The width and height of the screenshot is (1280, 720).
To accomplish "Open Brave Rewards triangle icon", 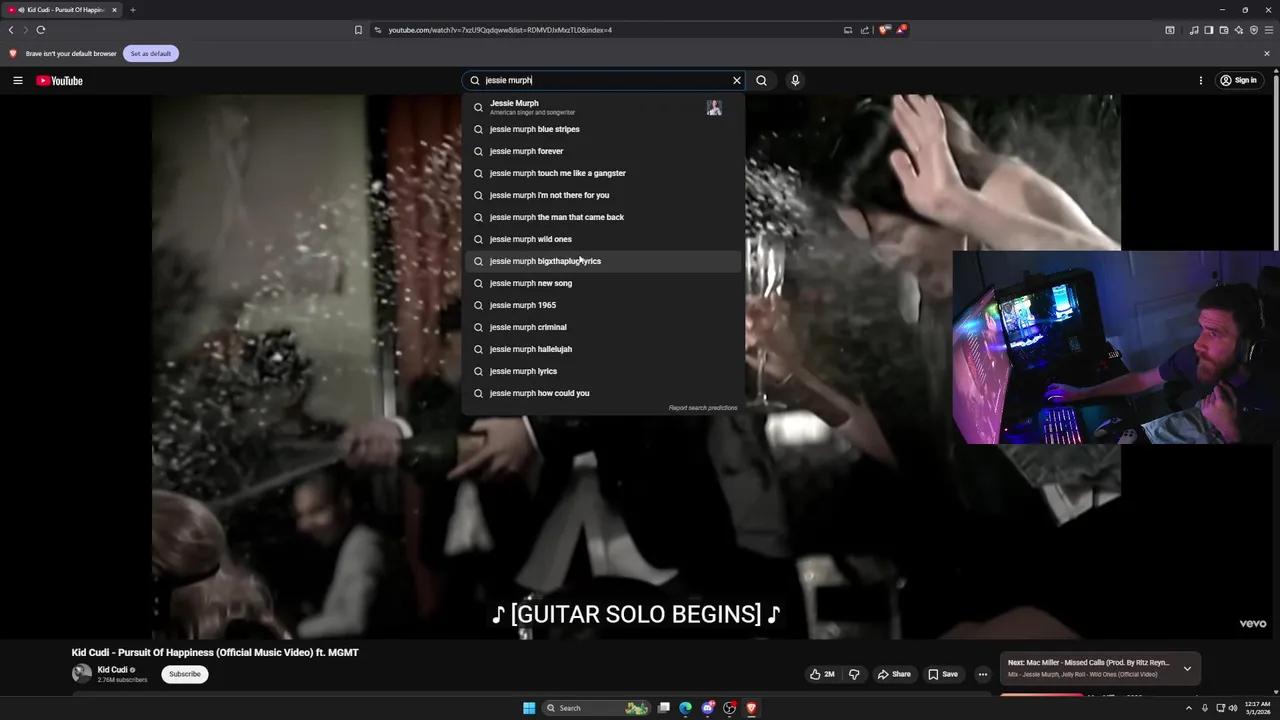I will pyautogui.click(x=900, y=30).
